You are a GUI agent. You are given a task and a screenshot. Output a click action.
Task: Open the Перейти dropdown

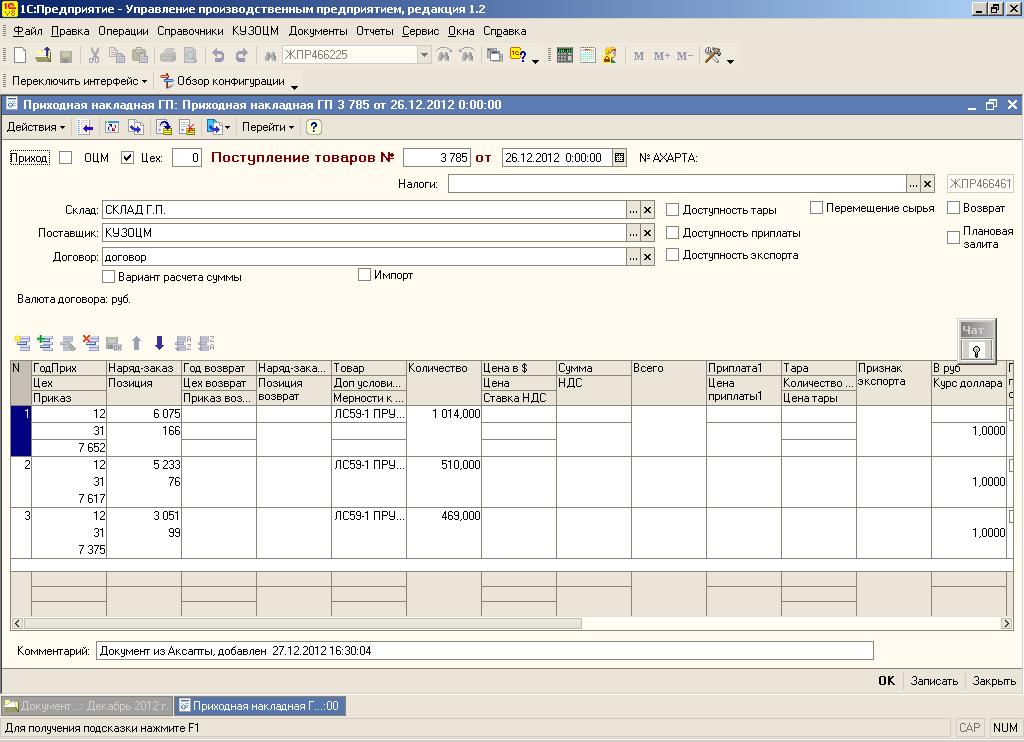pos(268,127)
